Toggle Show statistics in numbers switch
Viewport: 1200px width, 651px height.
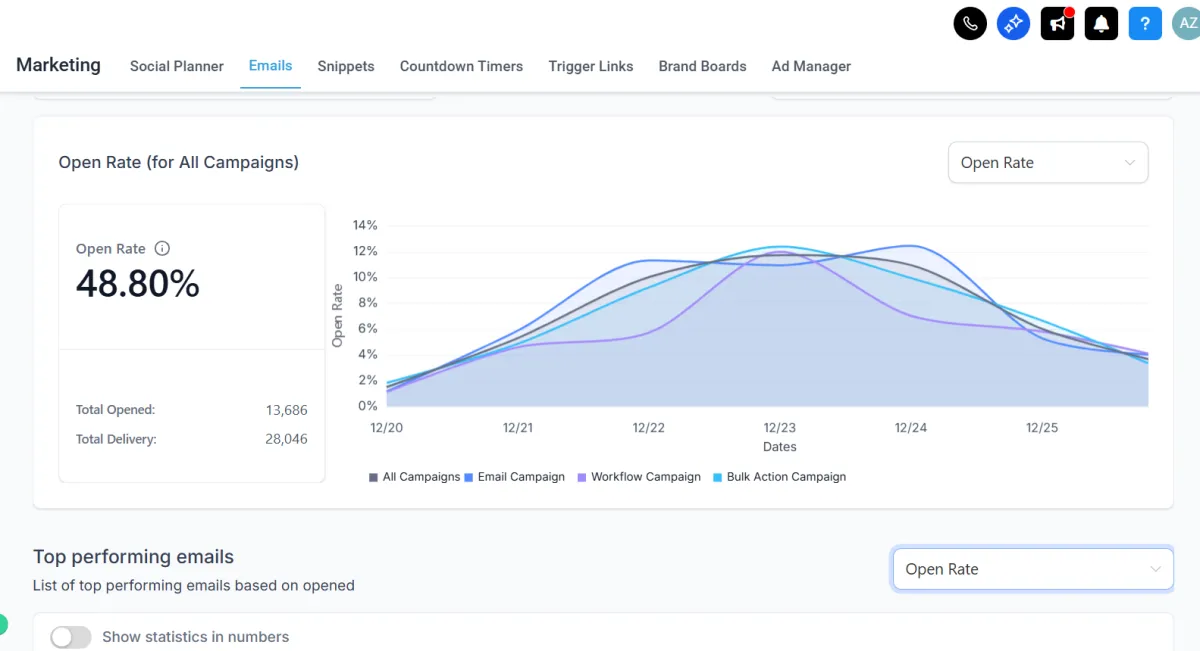71,637
